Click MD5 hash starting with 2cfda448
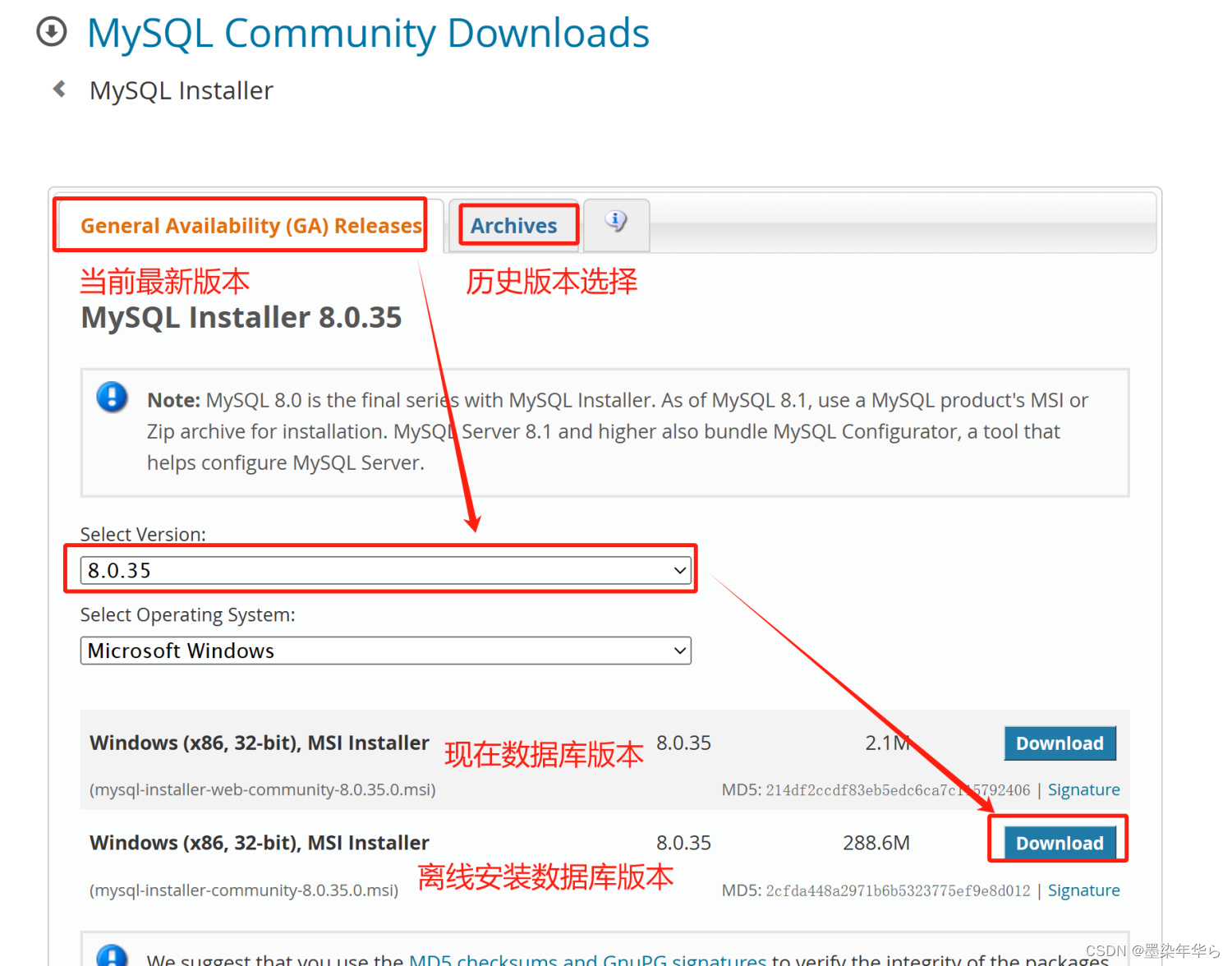 click(x=898, y=891)
